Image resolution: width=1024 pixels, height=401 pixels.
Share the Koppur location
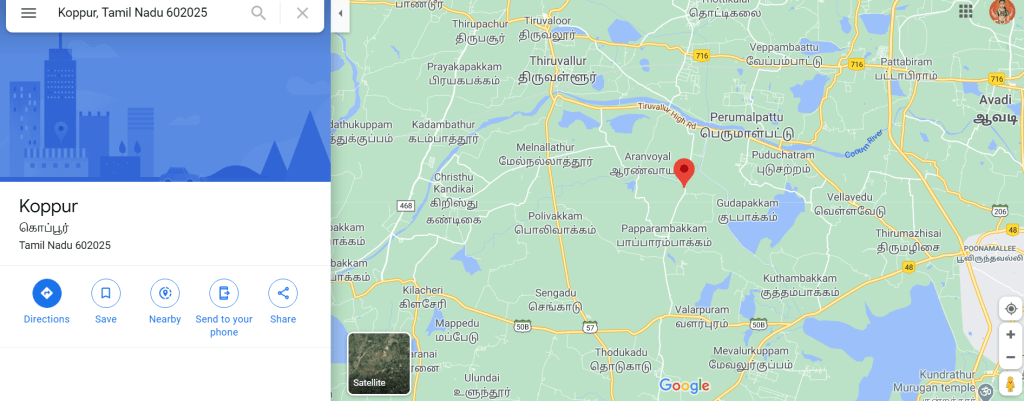283,293
